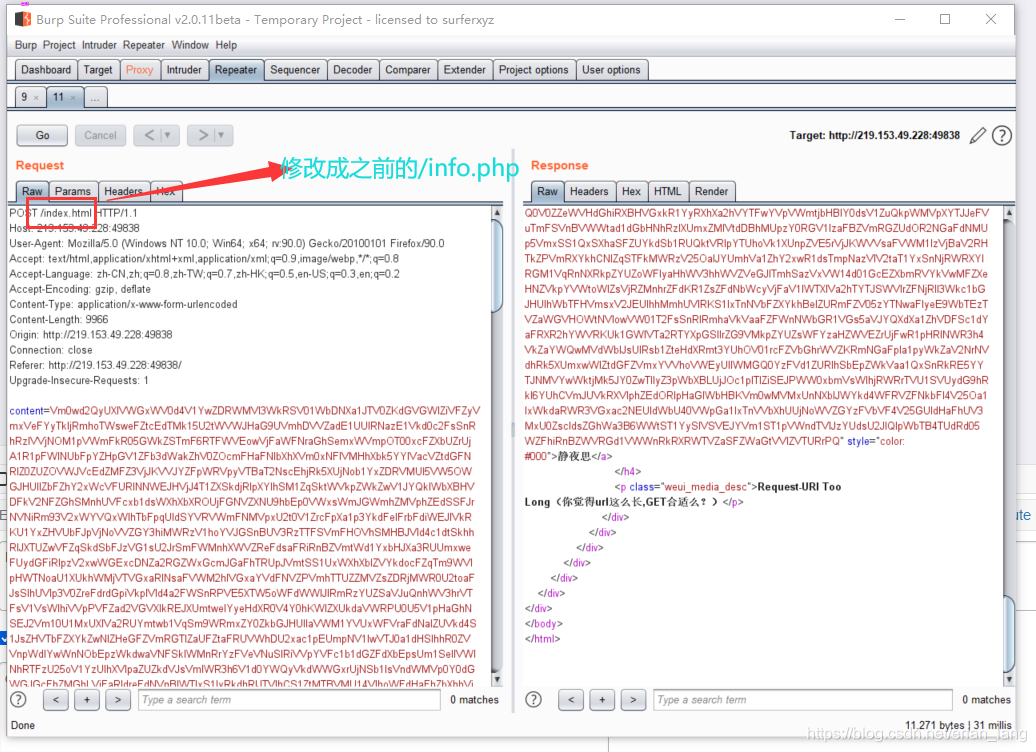Open forward history dropdown arrow
Image resolution: width=1036 pixels, height=752 pixels.
221,135
